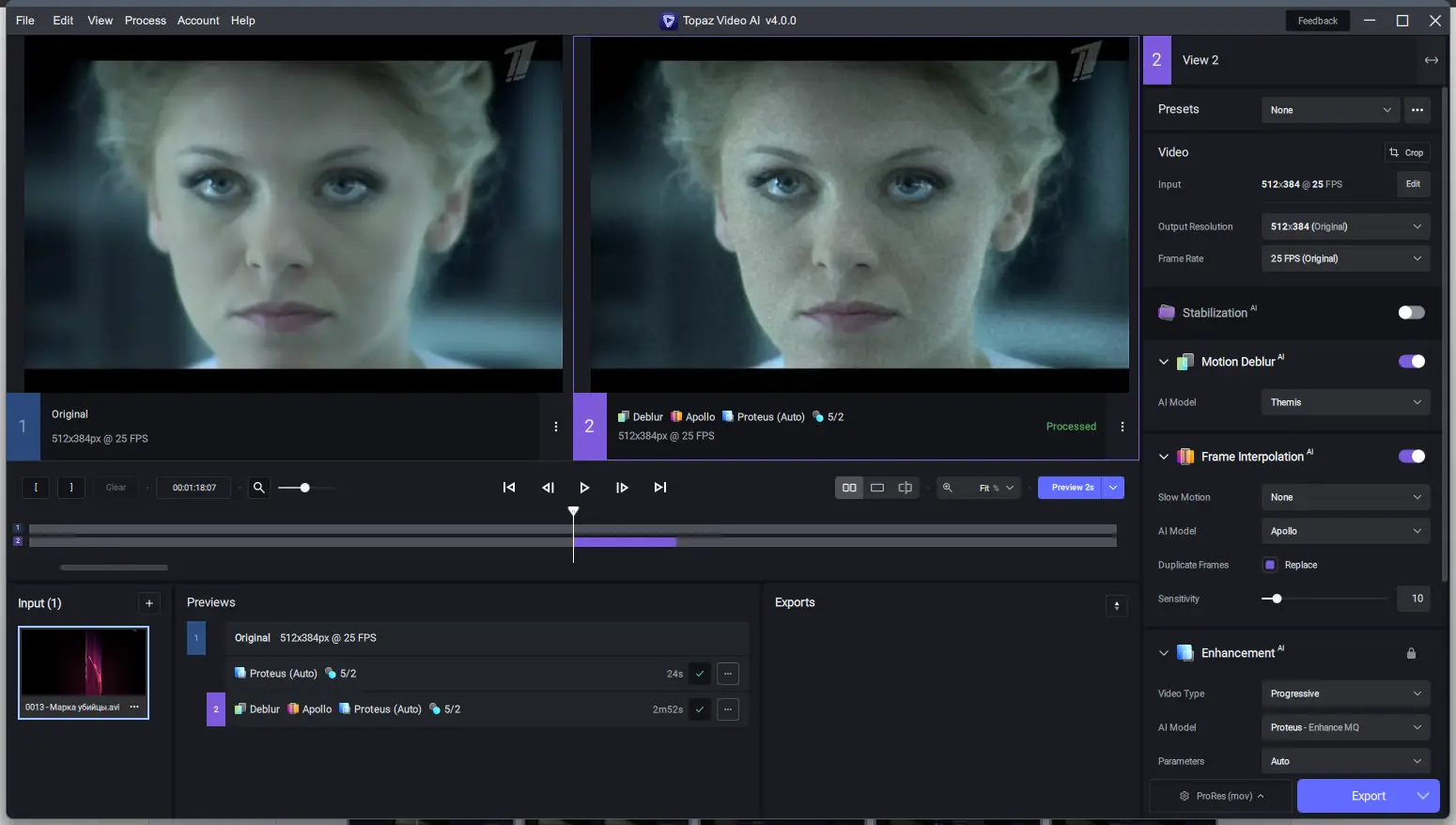Click the Enhancement lock icon
The height and width of the screenshot is (825, 1456).
click(1411, 653)
